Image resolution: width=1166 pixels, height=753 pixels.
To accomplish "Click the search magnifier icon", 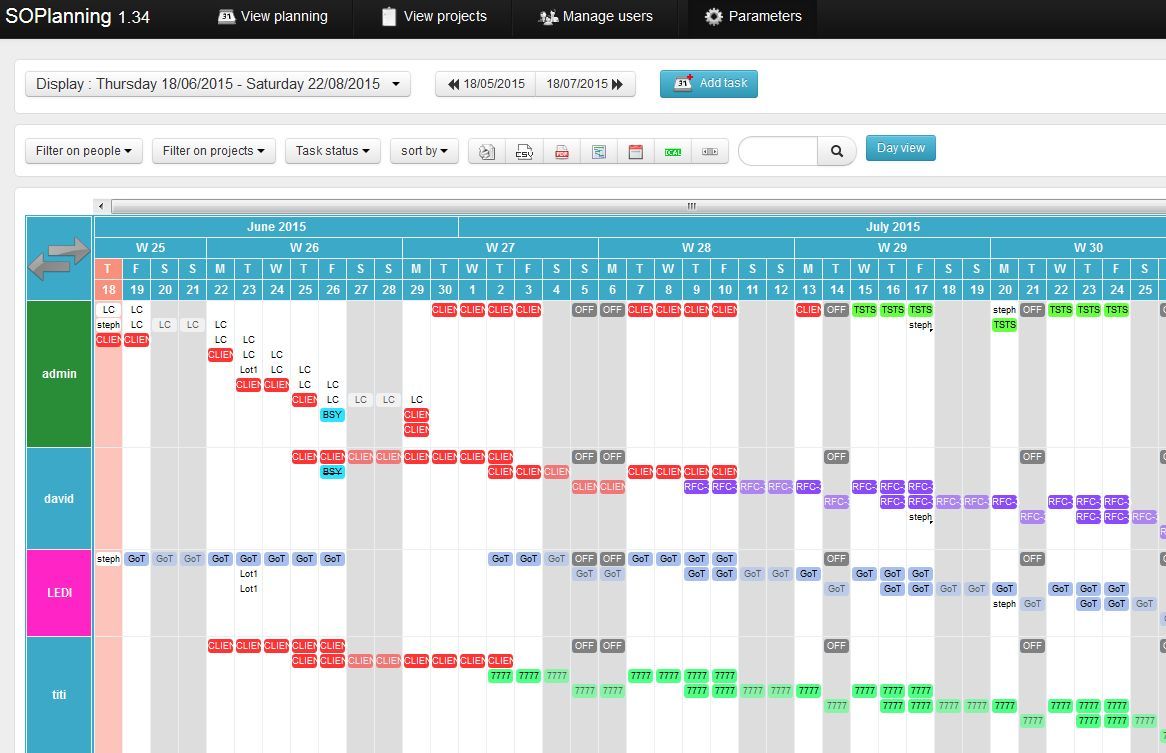I will coord(836,151).
